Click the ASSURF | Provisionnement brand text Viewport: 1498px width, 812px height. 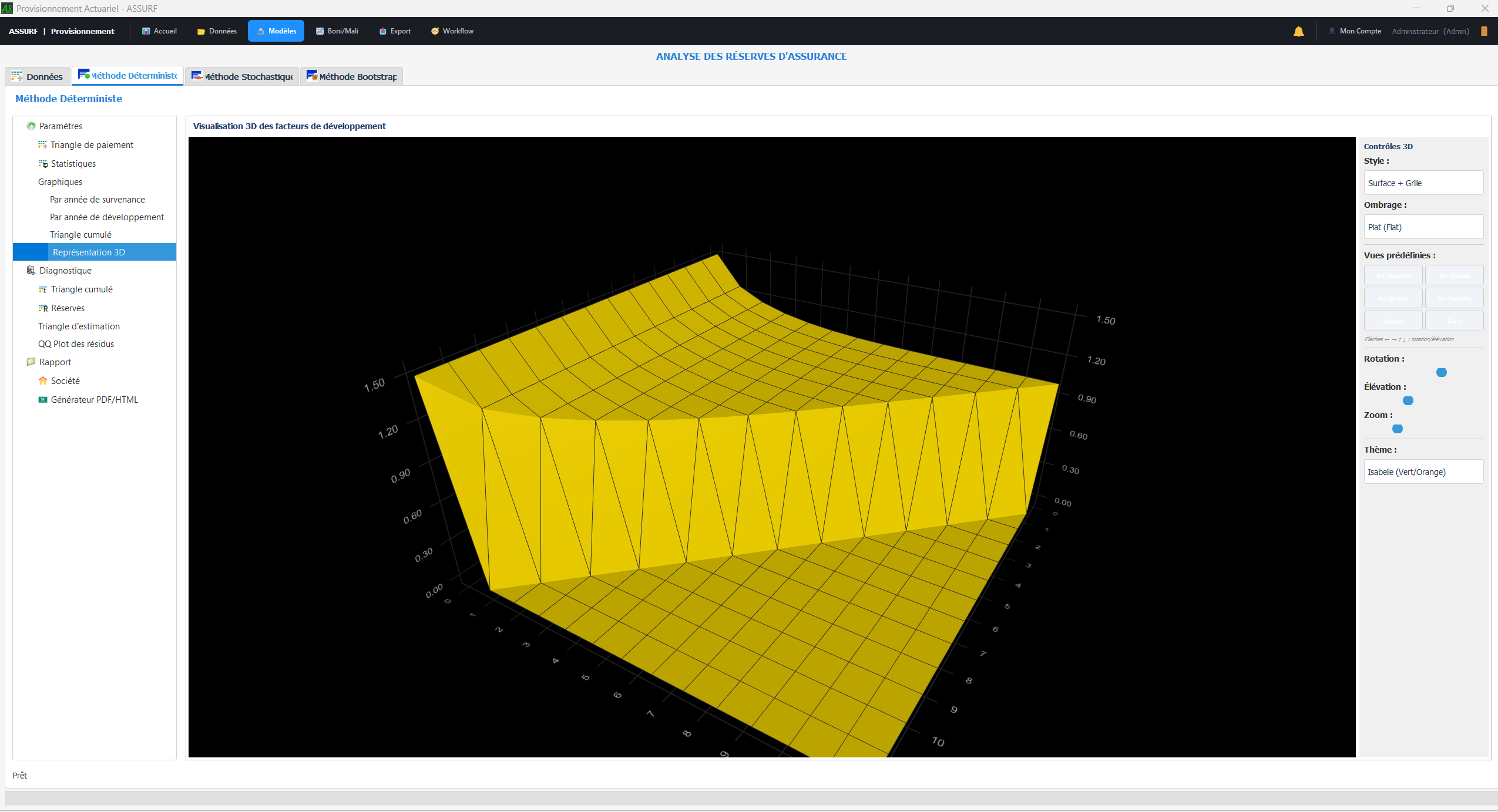coord(61,31)
